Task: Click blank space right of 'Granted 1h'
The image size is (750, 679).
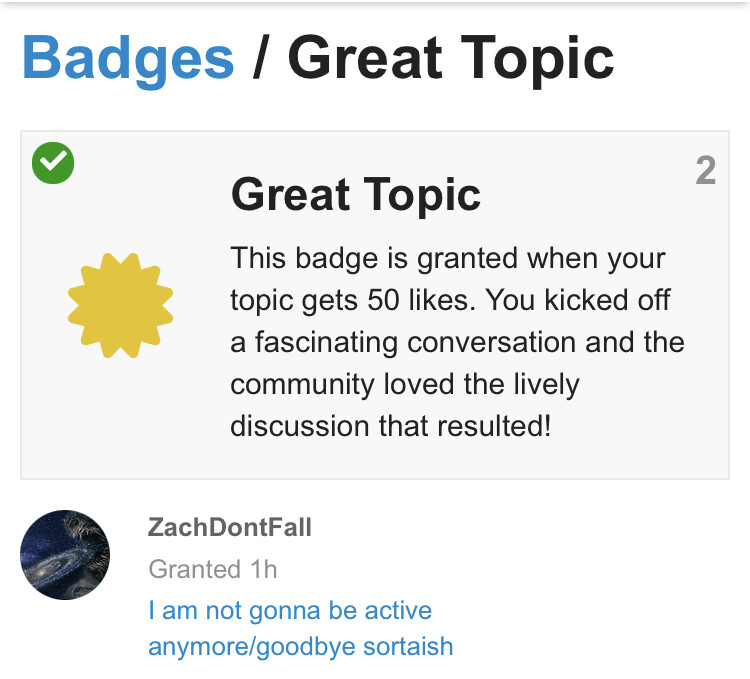Action: pos(500,569)
